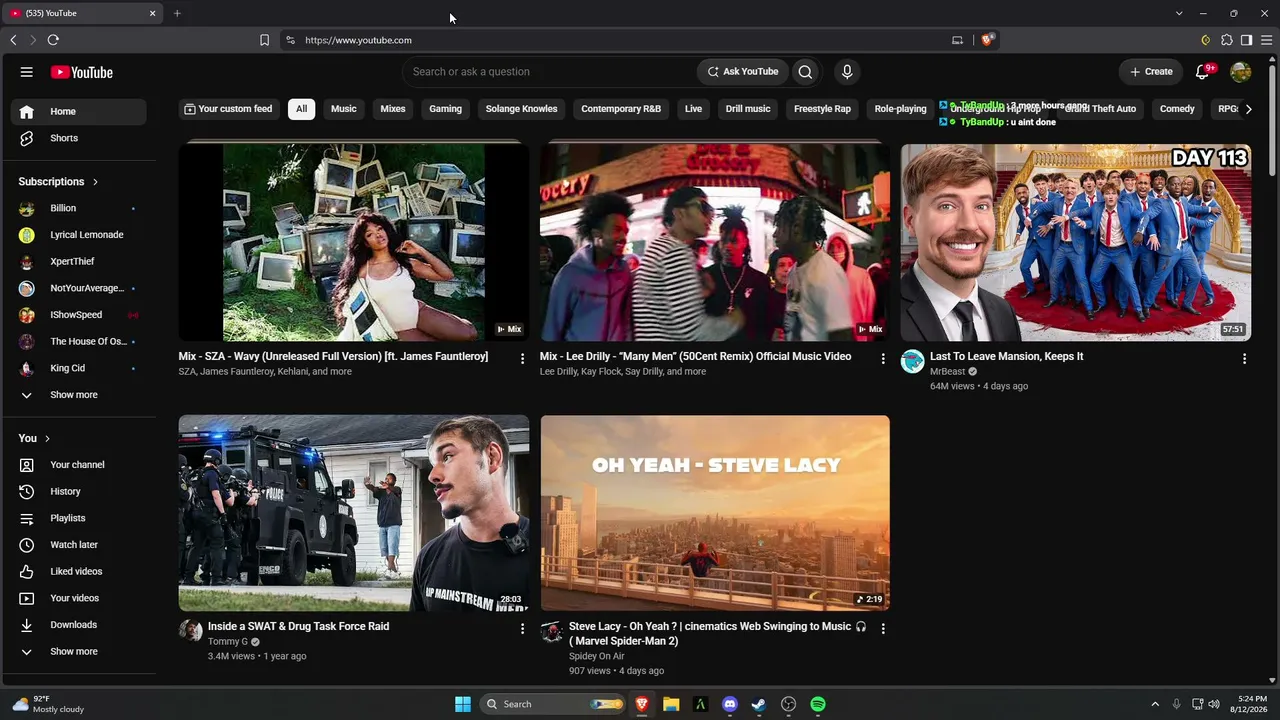Open Liked videos in sidebar
This screenshot has width=1280, height=720.
coord(79,572)
